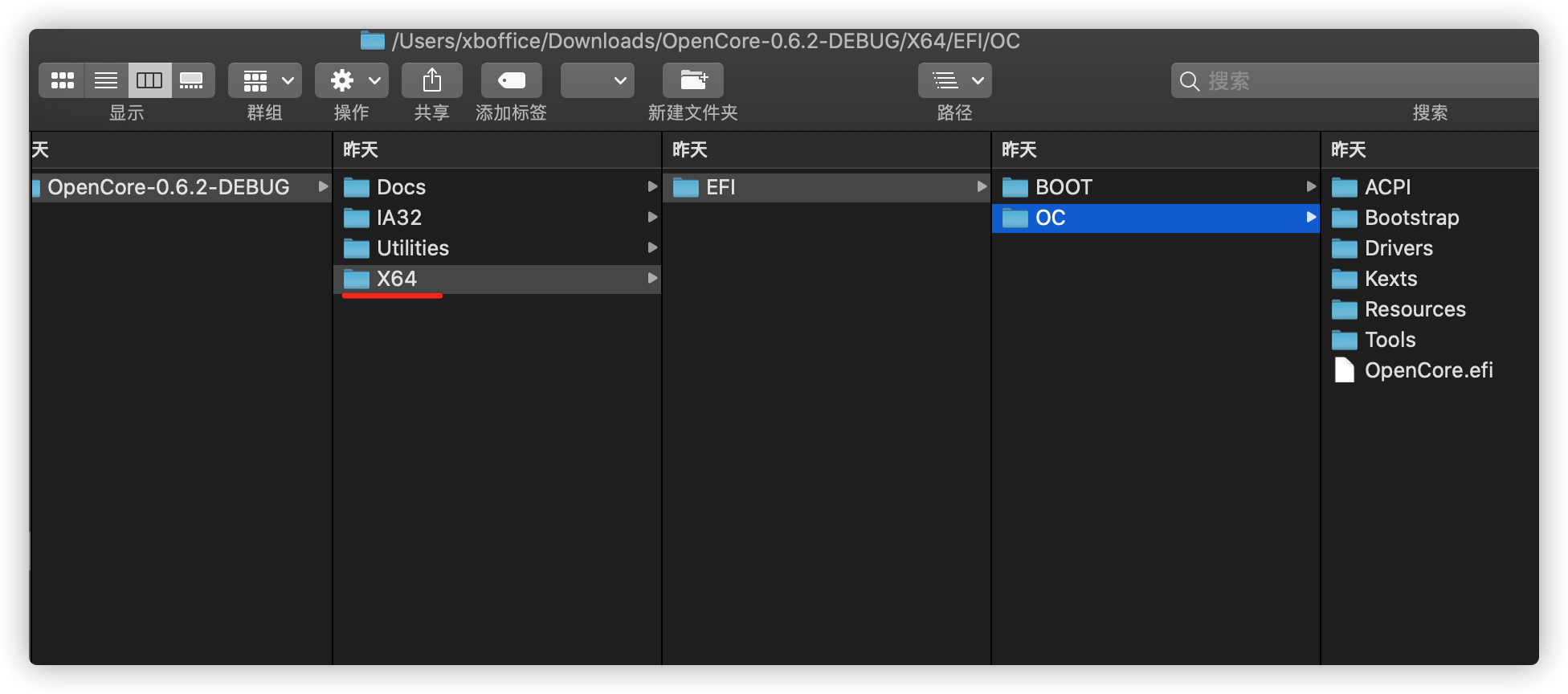The image size is (1568, 694).
Task: Click the OC folder icon
Action: click(1015, 218)
